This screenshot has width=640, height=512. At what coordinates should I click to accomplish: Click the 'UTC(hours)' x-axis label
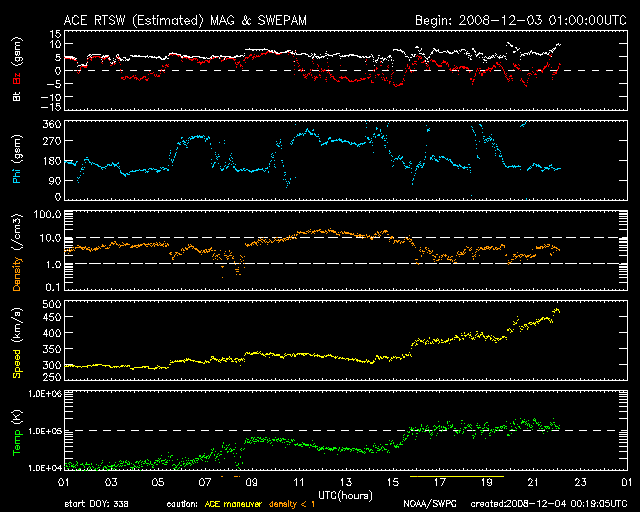pyautogui.click(x=345, y=496)
